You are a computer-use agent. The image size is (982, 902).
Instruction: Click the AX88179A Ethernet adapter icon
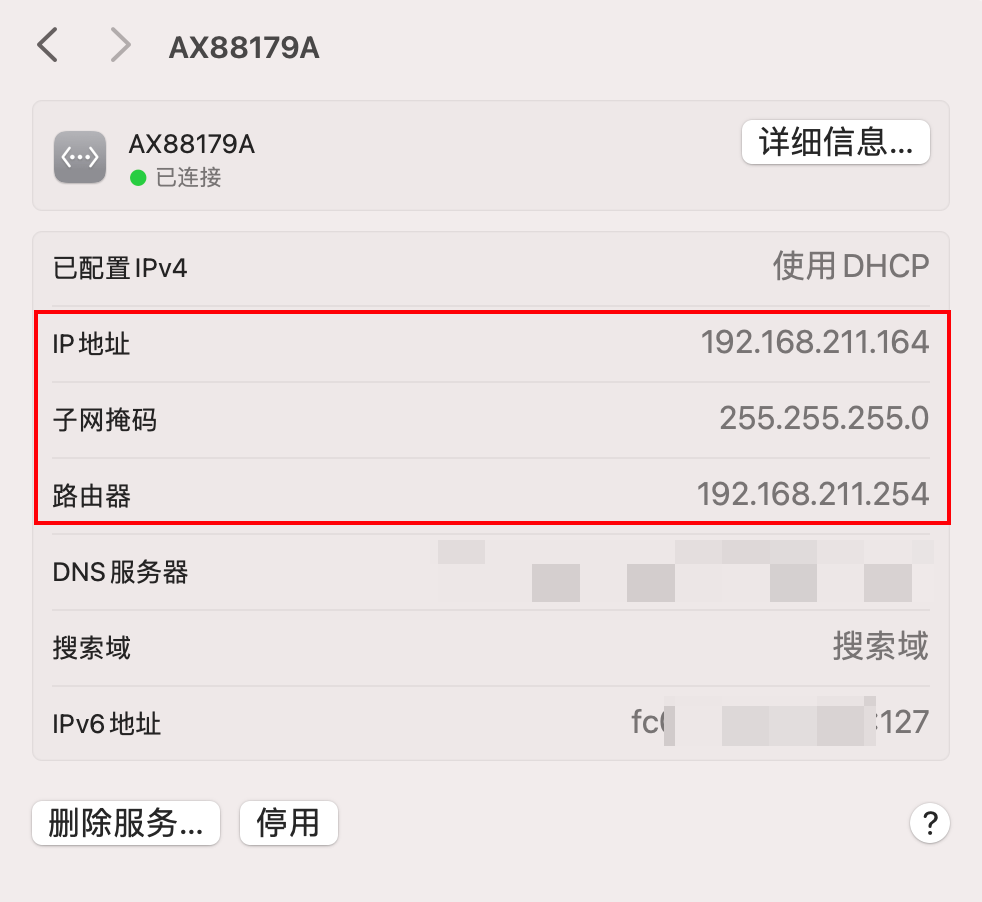pyautogui.click(x=80, y=157)
